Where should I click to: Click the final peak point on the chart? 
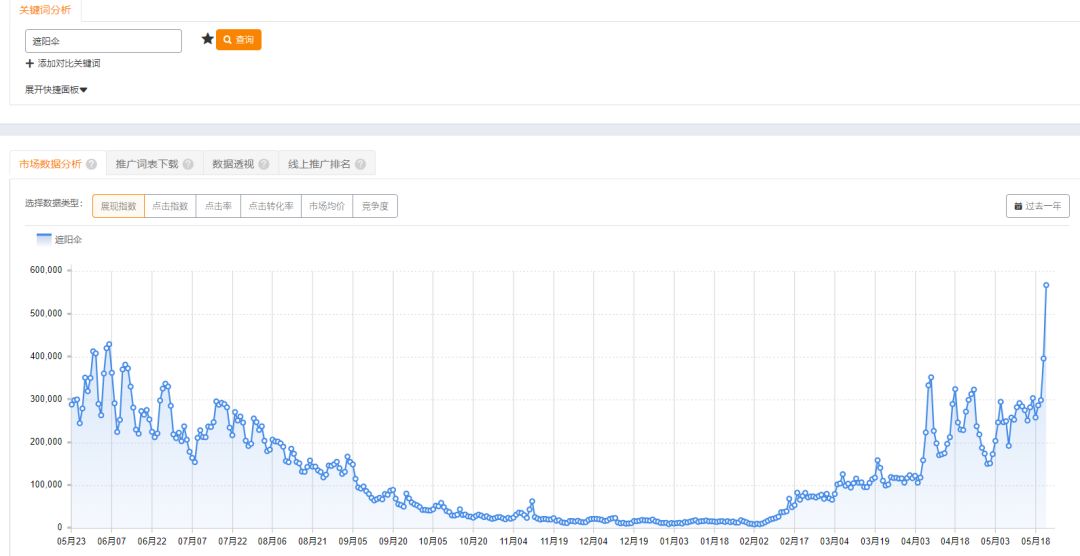coord(1046,285)
